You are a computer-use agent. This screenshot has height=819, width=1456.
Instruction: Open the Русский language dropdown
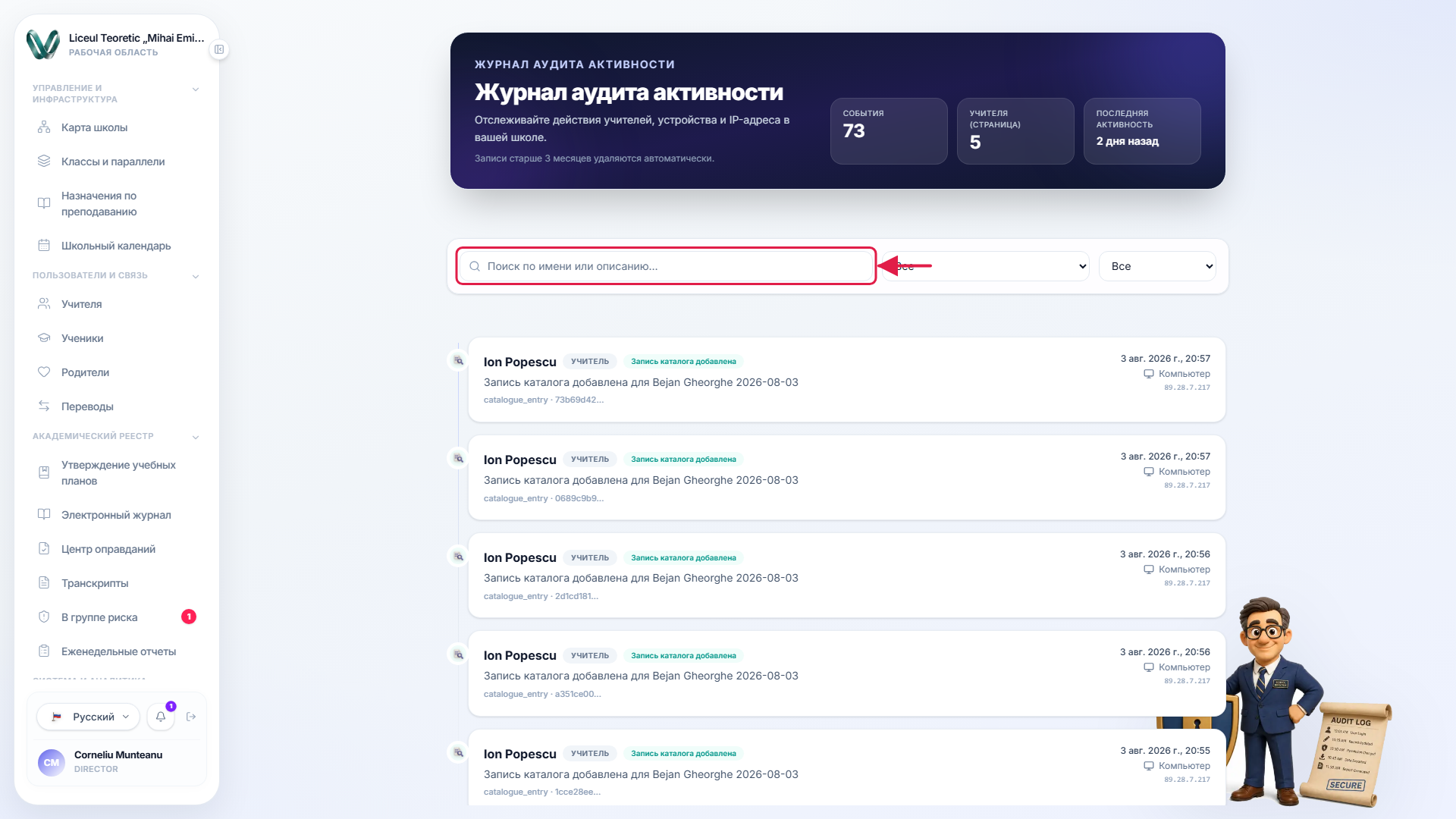point(89,717)
